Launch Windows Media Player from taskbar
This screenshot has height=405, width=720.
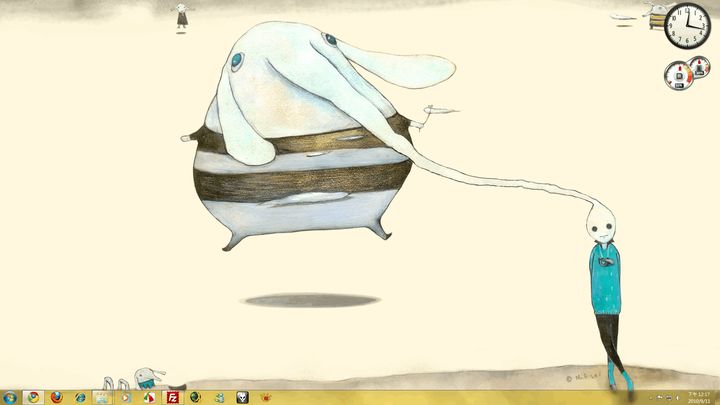tap(126, 397)
